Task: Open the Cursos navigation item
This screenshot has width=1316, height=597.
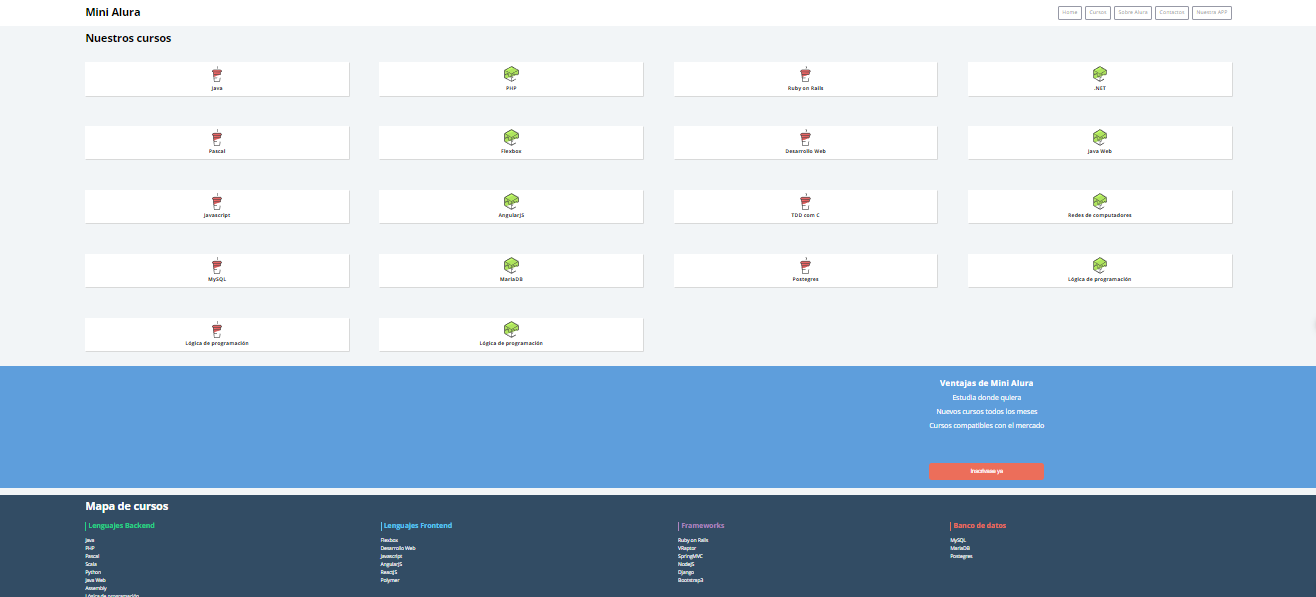Action: (x=1098, y=13)
